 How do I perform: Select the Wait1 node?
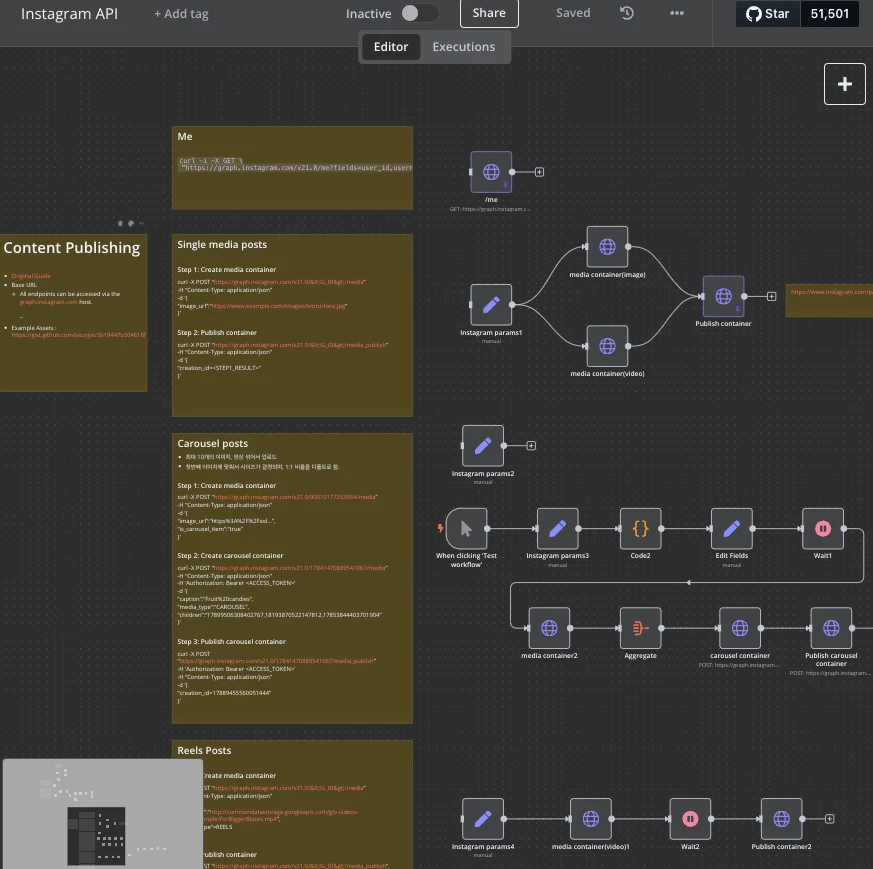pos(823,528)
